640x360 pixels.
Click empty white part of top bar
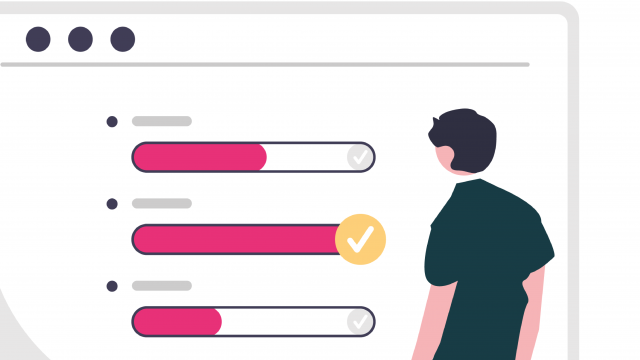coord(306,157)
